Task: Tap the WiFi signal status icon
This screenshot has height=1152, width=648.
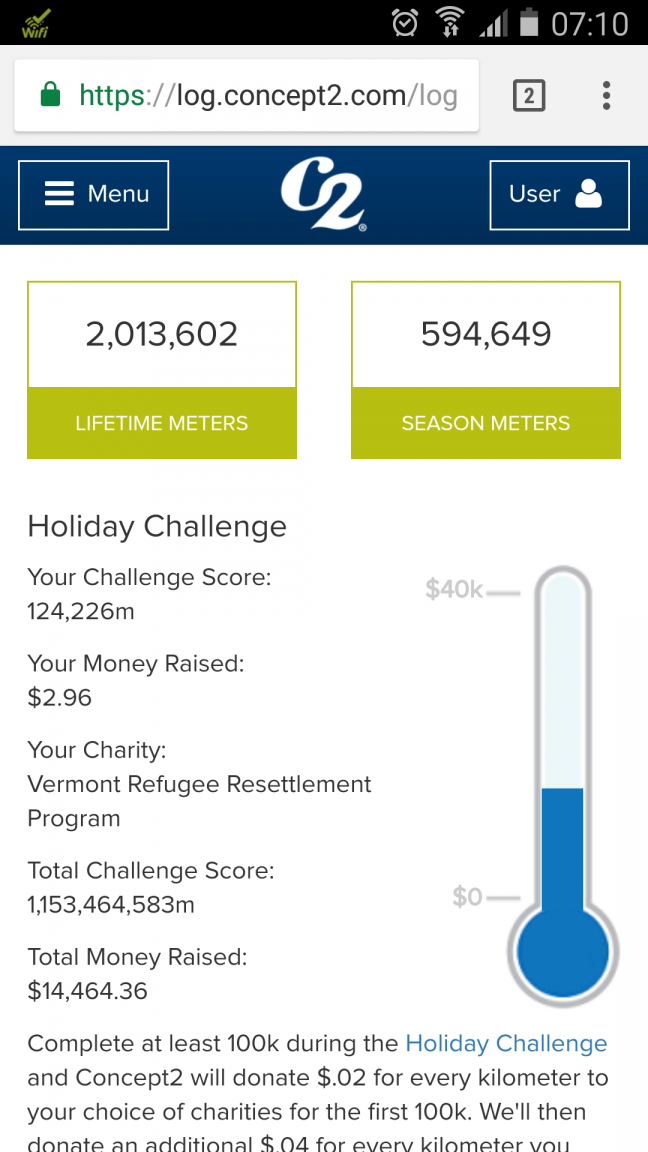Action: (x=448, y=23)
